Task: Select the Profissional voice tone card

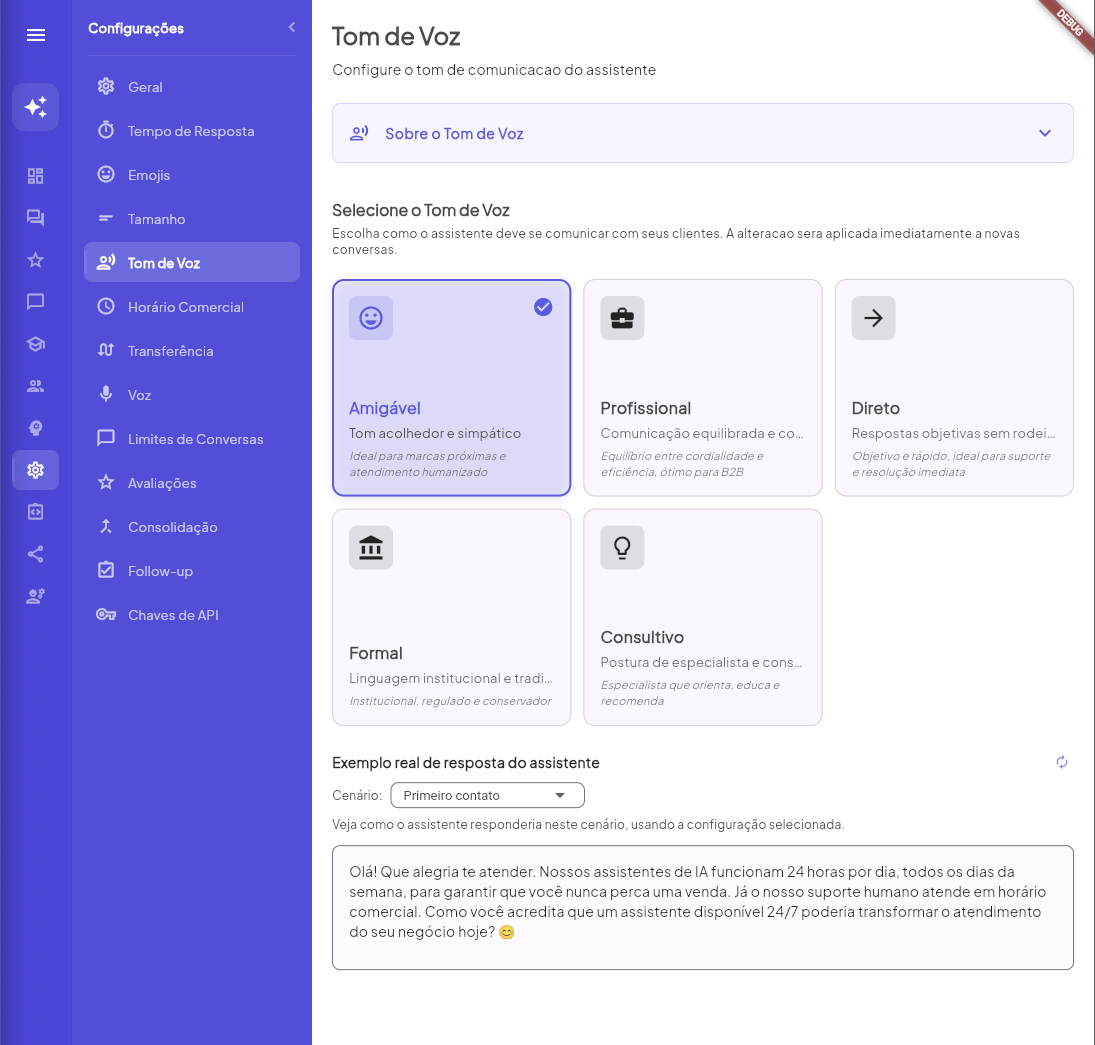Action: pos(702,388)
